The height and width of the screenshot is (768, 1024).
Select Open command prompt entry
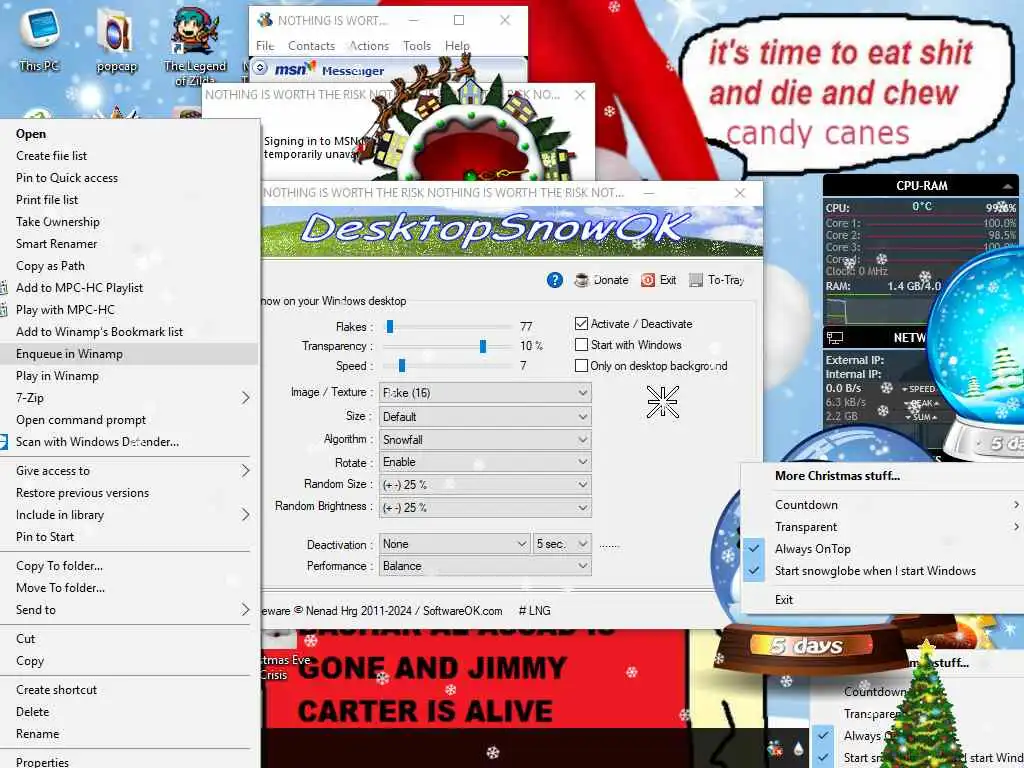pos(129,420)
